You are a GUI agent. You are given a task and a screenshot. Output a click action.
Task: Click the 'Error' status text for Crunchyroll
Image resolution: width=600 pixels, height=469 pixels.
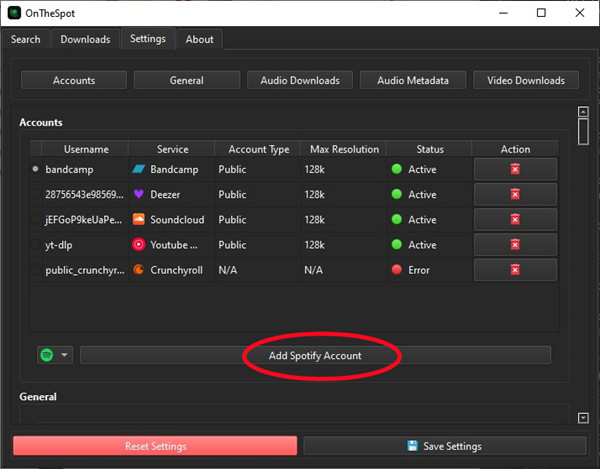pos(419,270)
